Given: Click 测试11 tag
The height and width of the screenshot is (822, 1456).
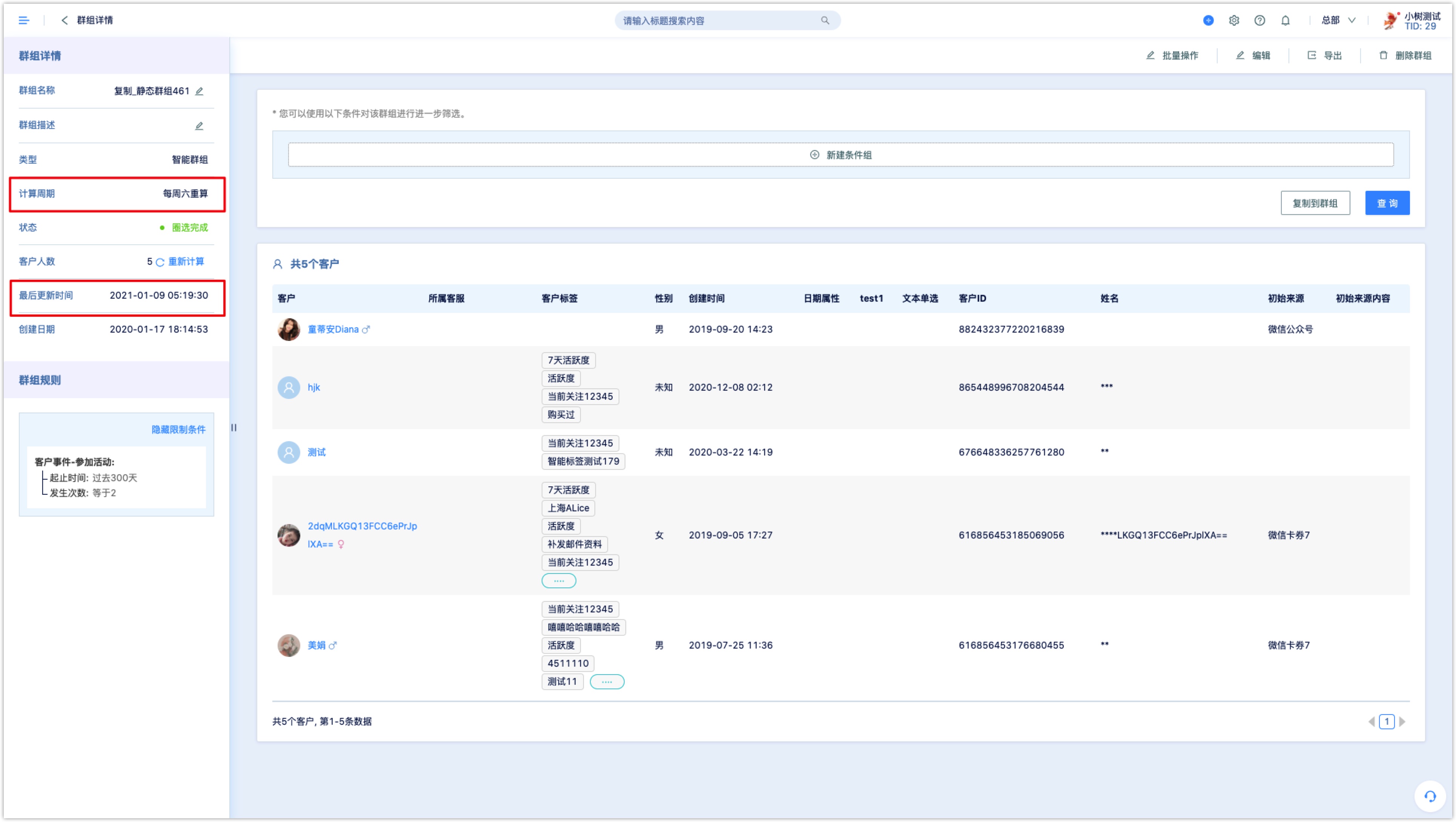Looking at the screenshot, I should pyautogui.click(x=562, y=682).
